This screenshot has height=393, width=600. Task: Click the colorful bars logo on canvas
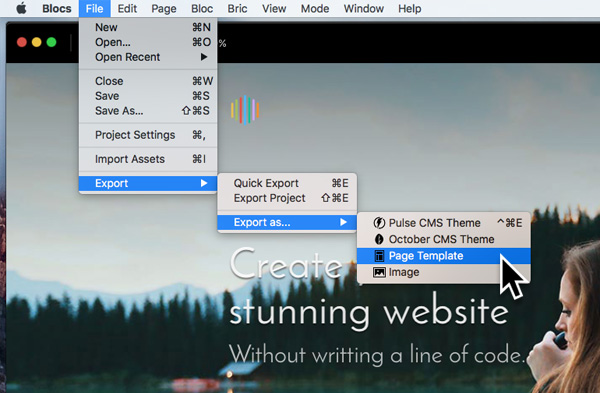(x=245, y=110)
